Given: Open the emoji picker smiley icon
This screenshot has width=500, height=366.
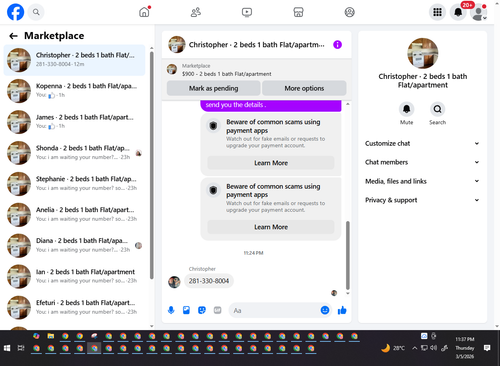Looking at the screenshot, I should click(x=325, y=310).
